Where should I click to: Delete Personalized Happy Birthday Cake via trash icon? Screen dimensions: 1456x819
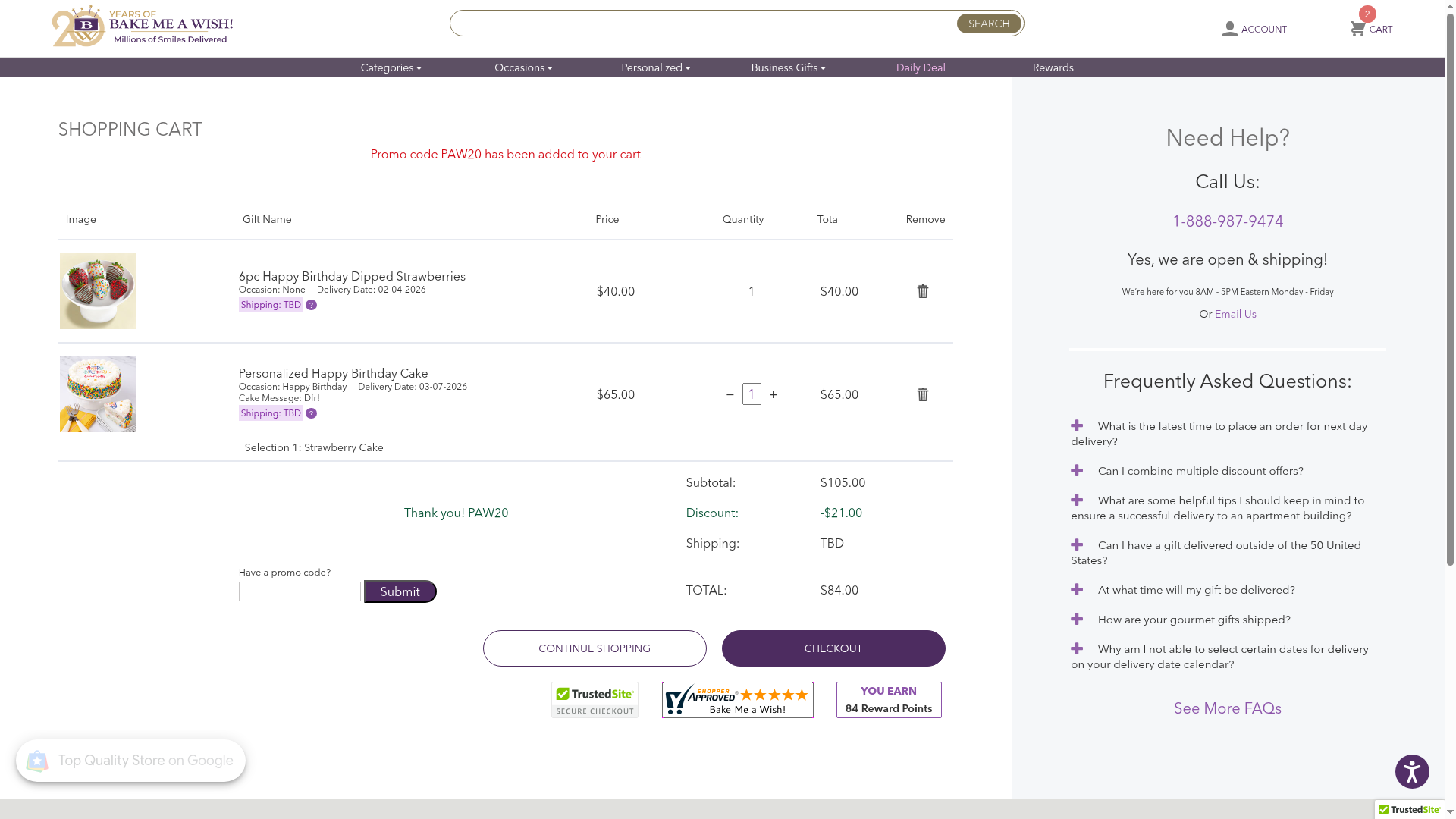click(922, 394)
